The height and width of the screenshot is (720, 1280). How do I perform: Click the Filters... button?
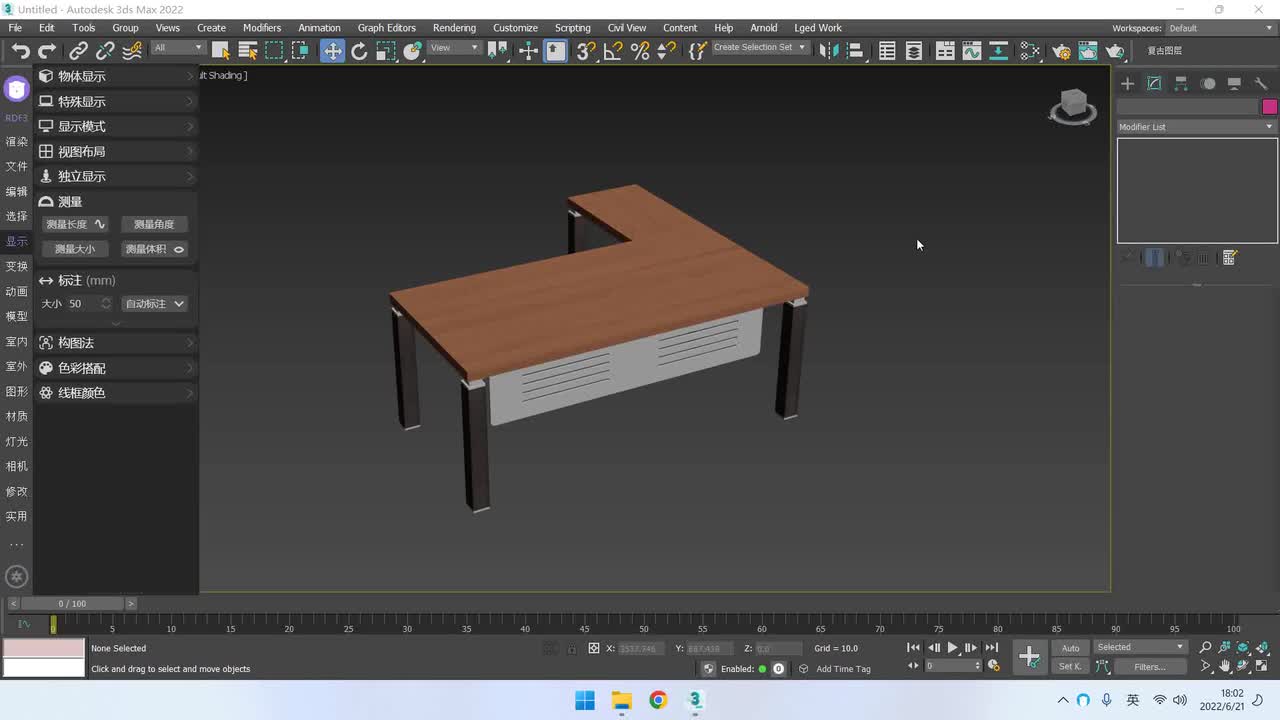pos(1149,667)
